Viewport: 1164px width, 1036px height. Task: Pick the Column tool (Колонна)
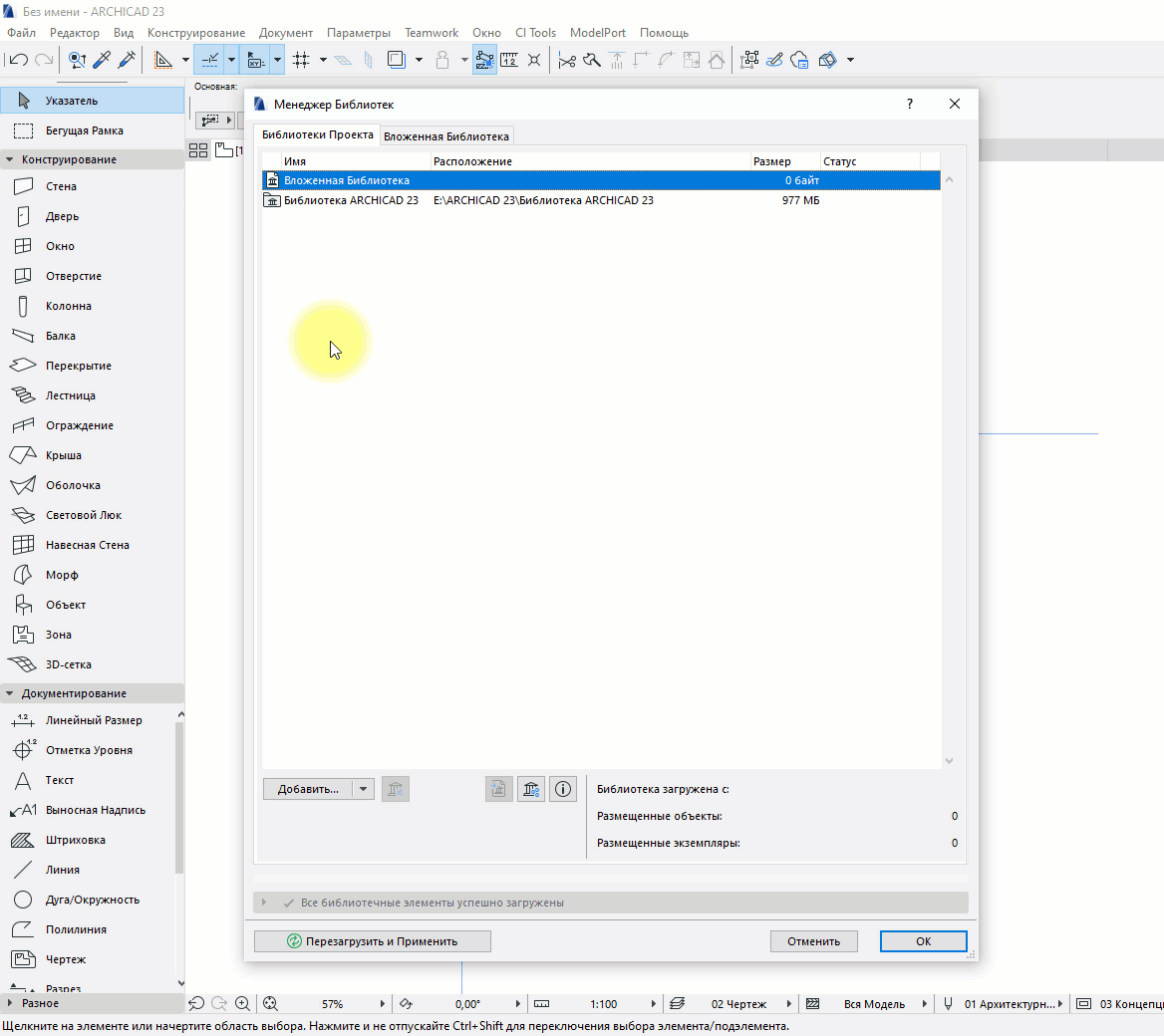point(68,306)
